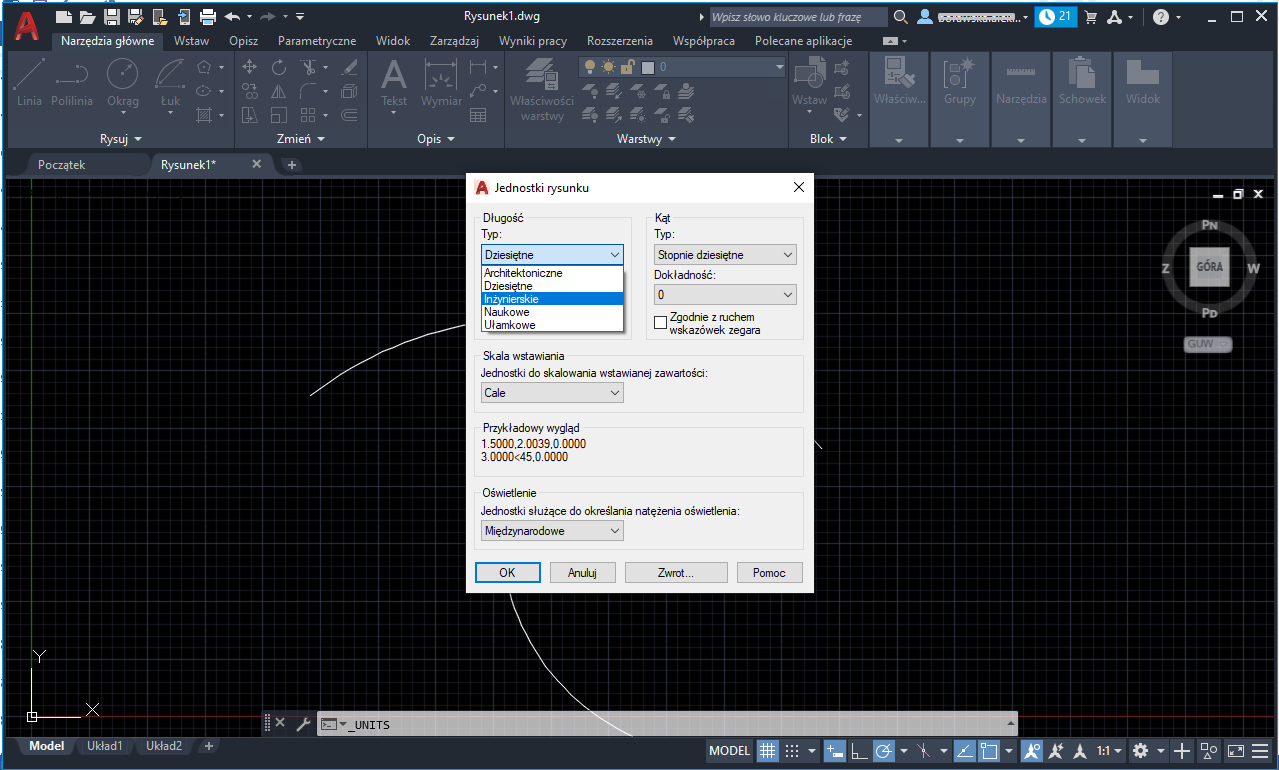The height and width of the screenshot is (770, 1279).
Task: Enable 'Zgodnie z ruchem wskazówek zegara' checkbox
Action: click(x=660, y=322)
